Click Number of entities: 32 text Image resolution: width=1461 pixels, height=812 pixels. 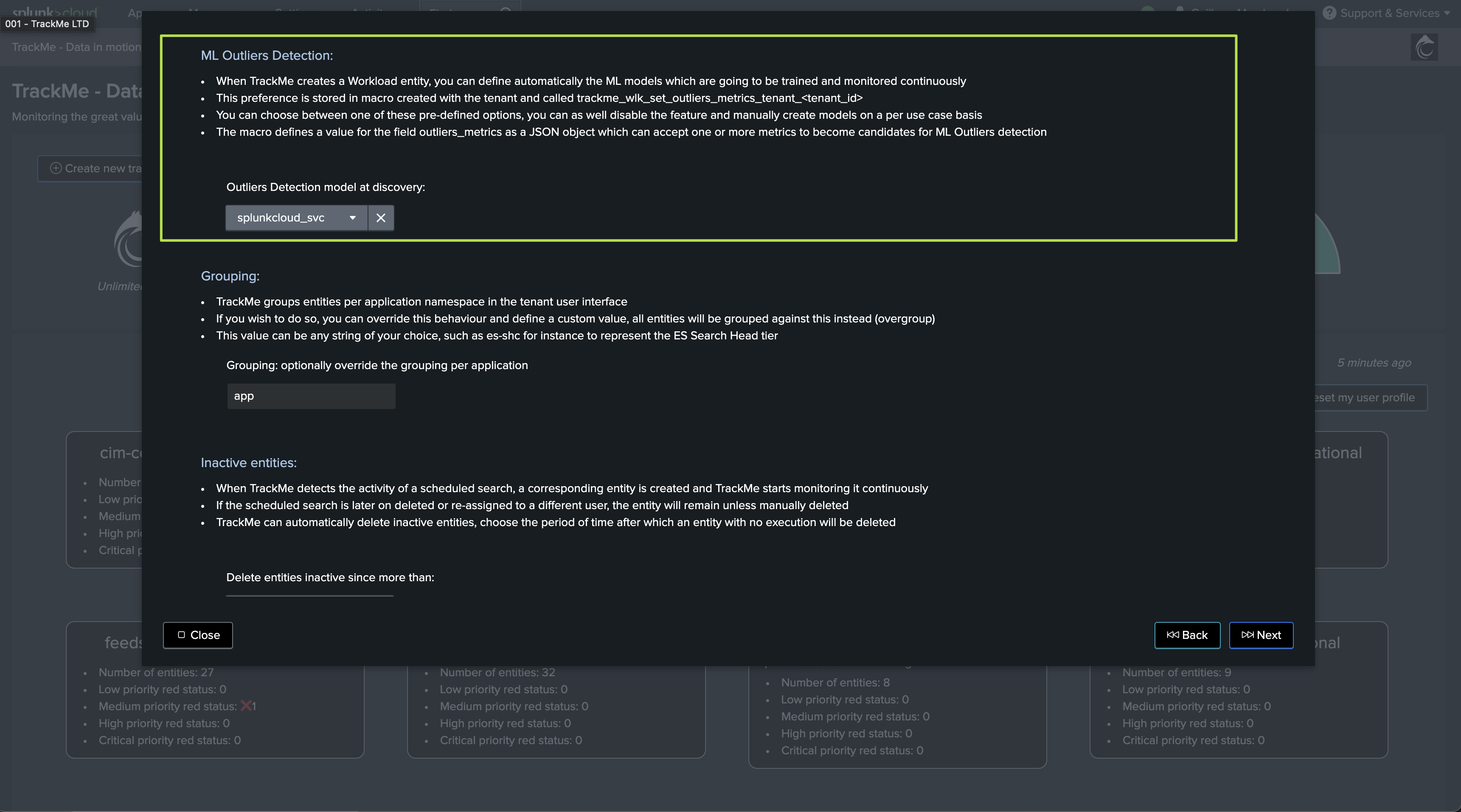pos(497,672)
